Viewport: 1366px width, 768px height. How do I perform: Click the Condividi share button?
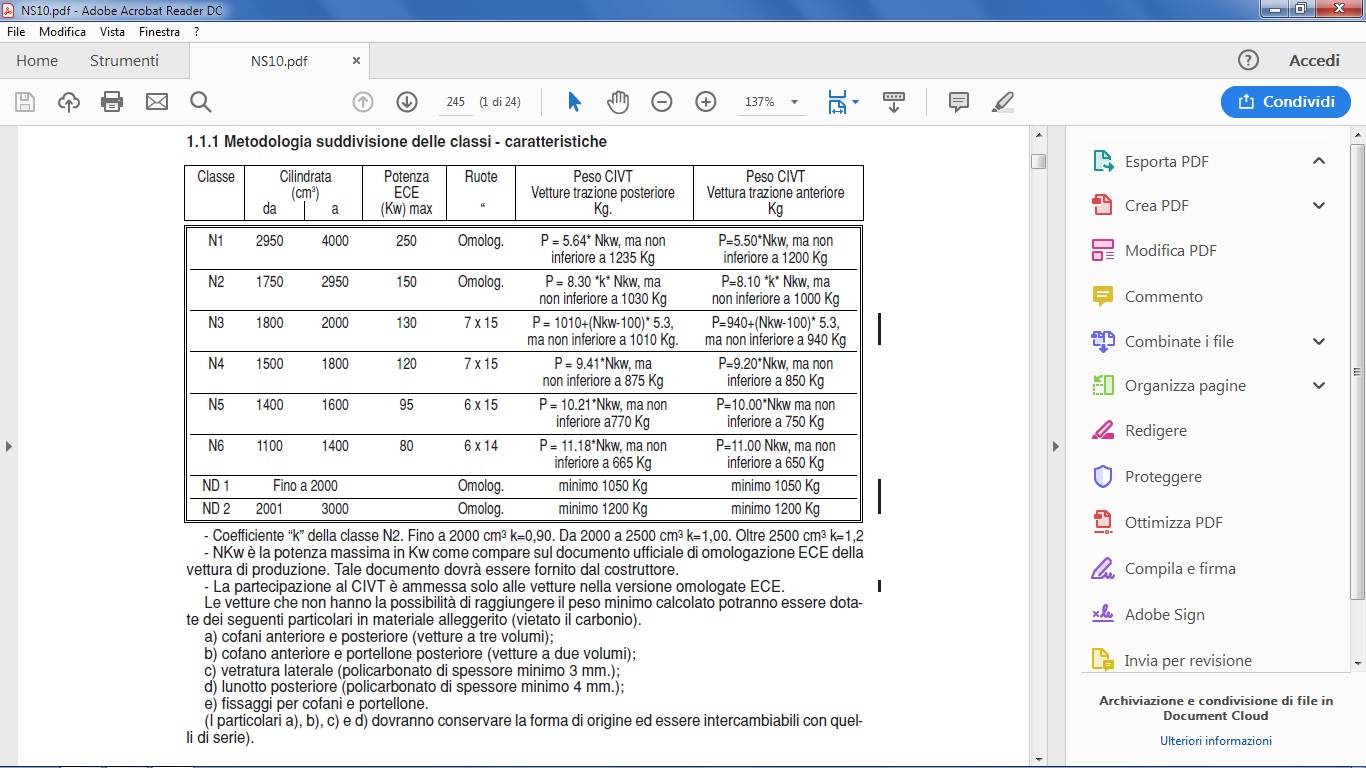click(x=1286, y=102)
